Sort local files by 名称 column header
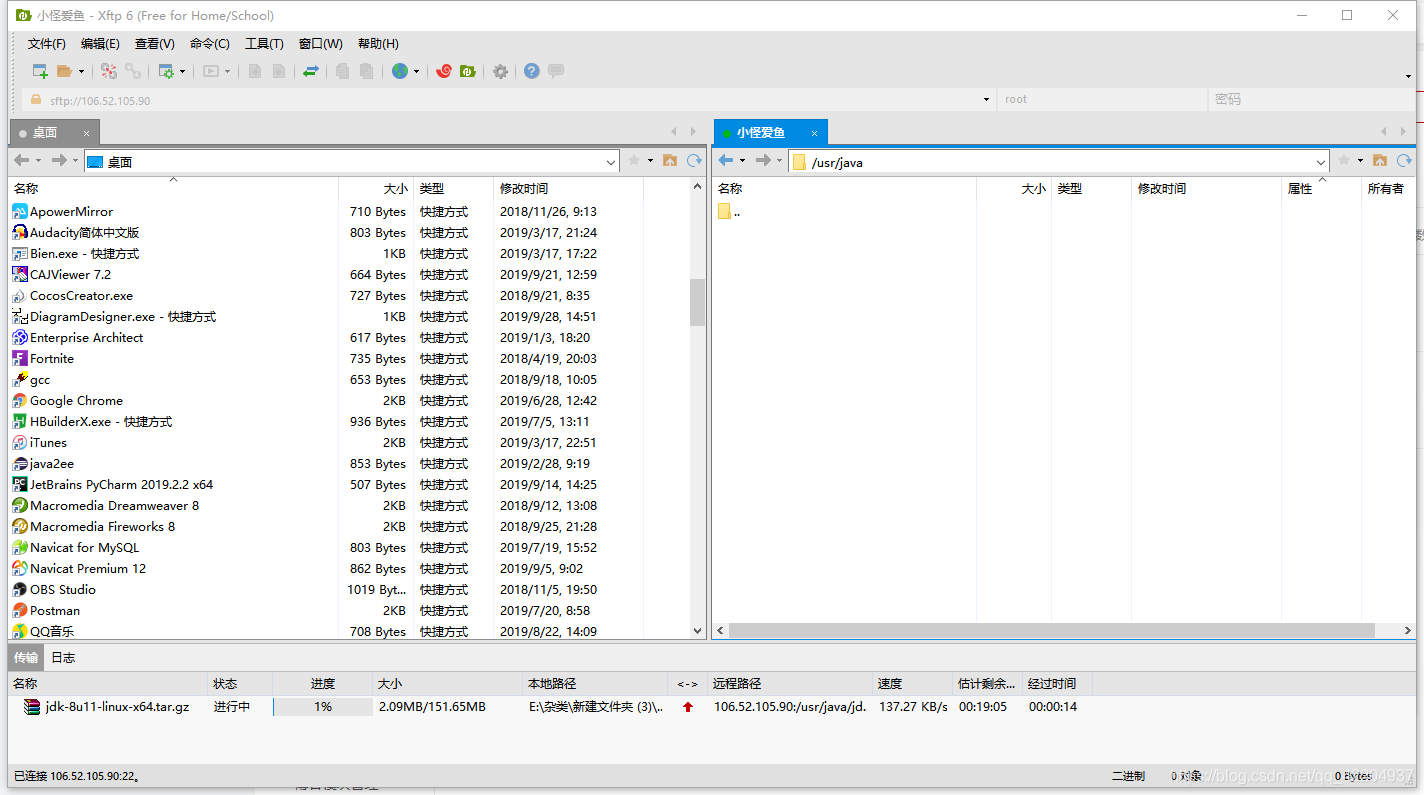The image size is (1424, 795). tap(174, 188)
